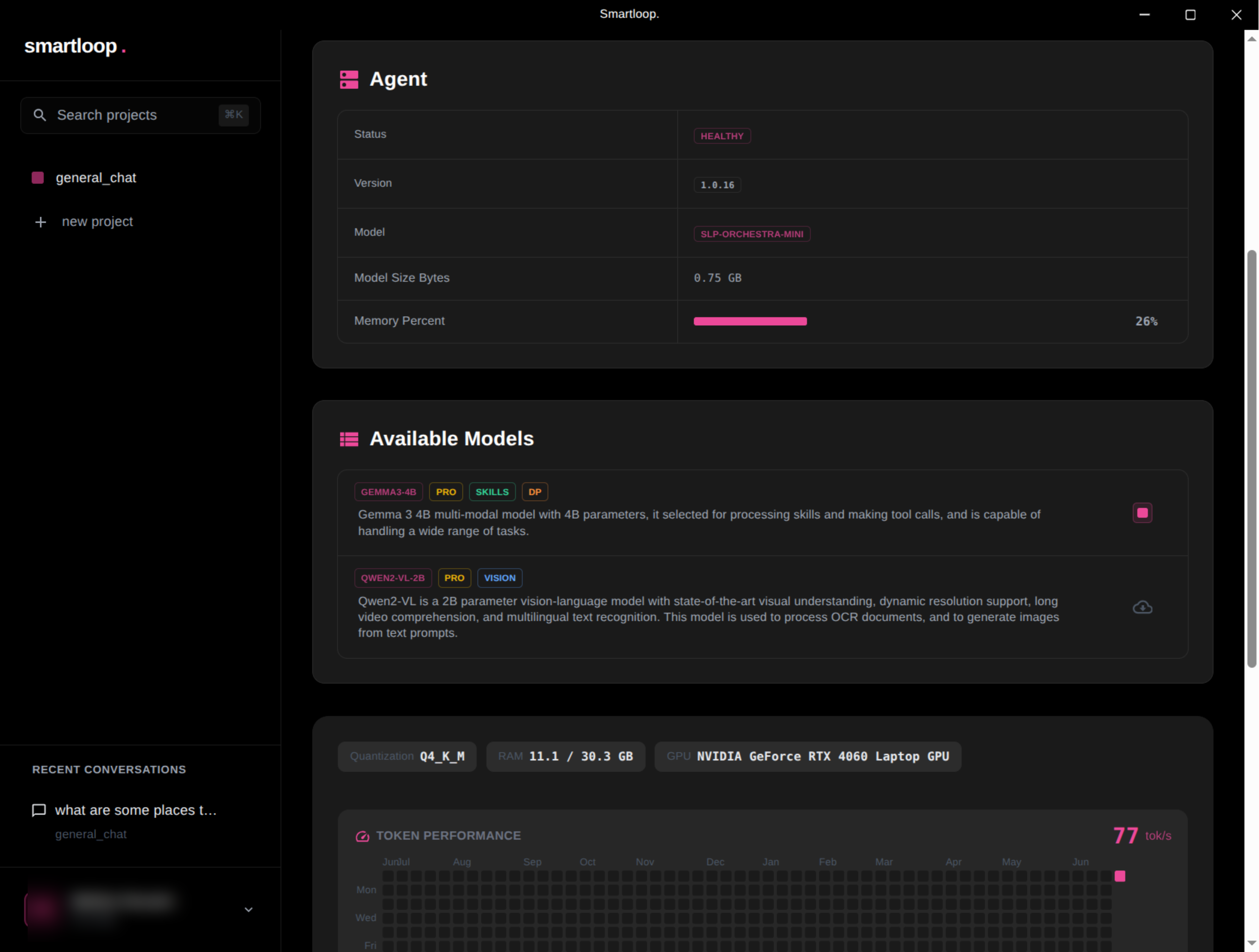
Task: Download the QWEN2-VL-2B model via cloud icon
Action: pos(1142,607)
